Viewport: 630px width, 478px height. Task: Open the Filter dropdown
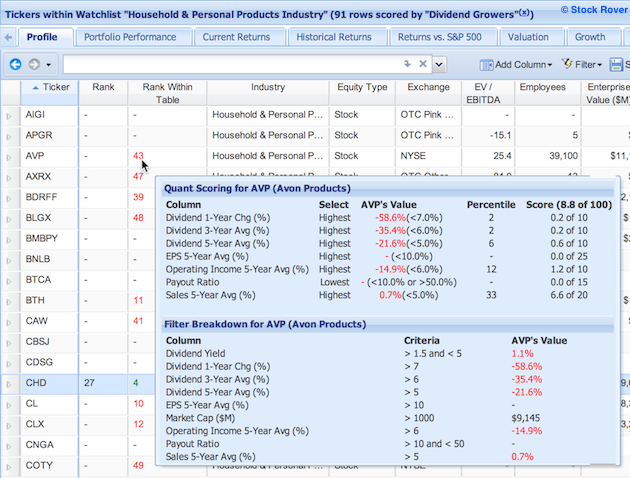pyautogui.click(x=582, y=64)
